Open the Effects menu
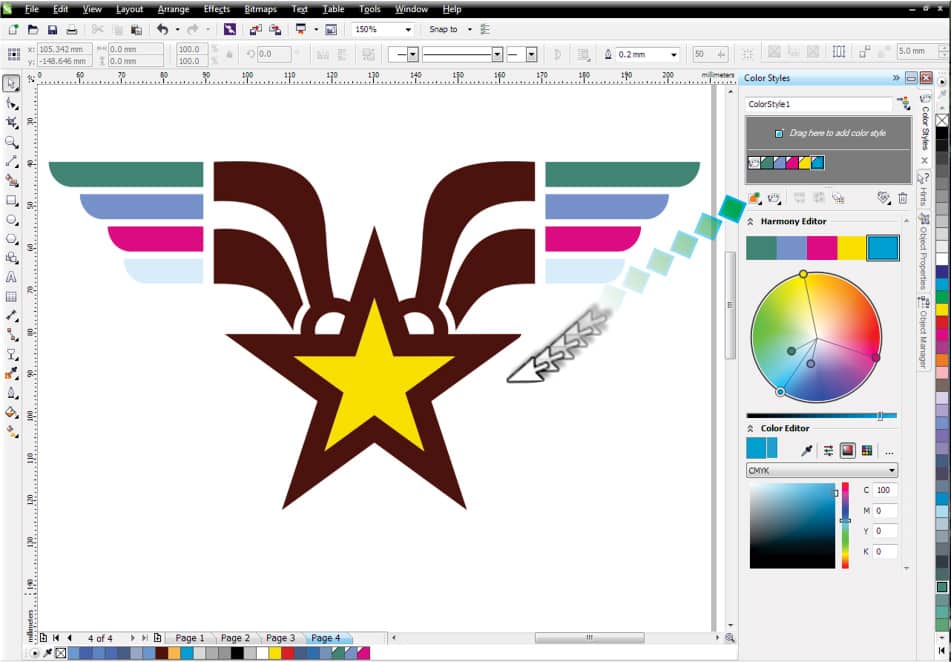 (x=217, y=9)
